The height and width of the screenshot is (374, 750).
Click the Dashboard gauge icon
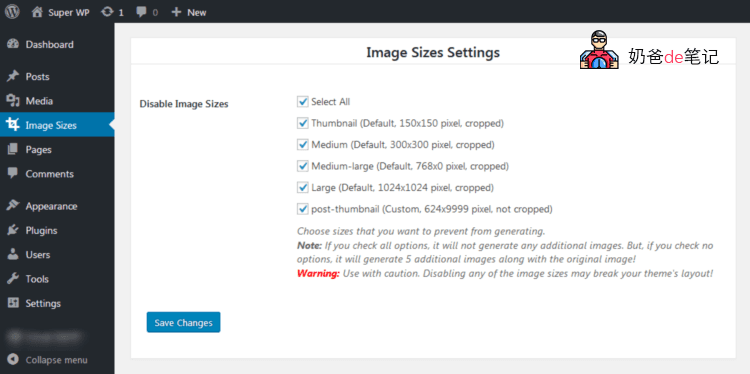[x=13, y=44]
